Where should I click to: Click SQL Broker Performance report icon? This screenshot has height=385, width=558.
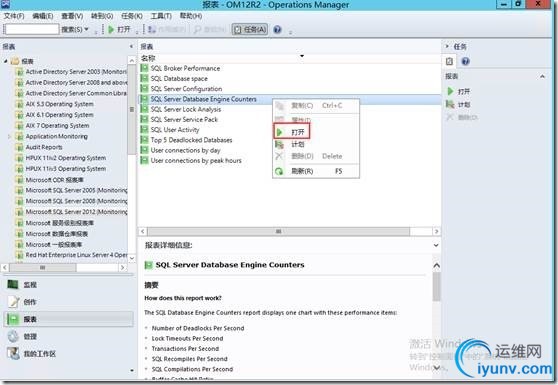[144, 68]
